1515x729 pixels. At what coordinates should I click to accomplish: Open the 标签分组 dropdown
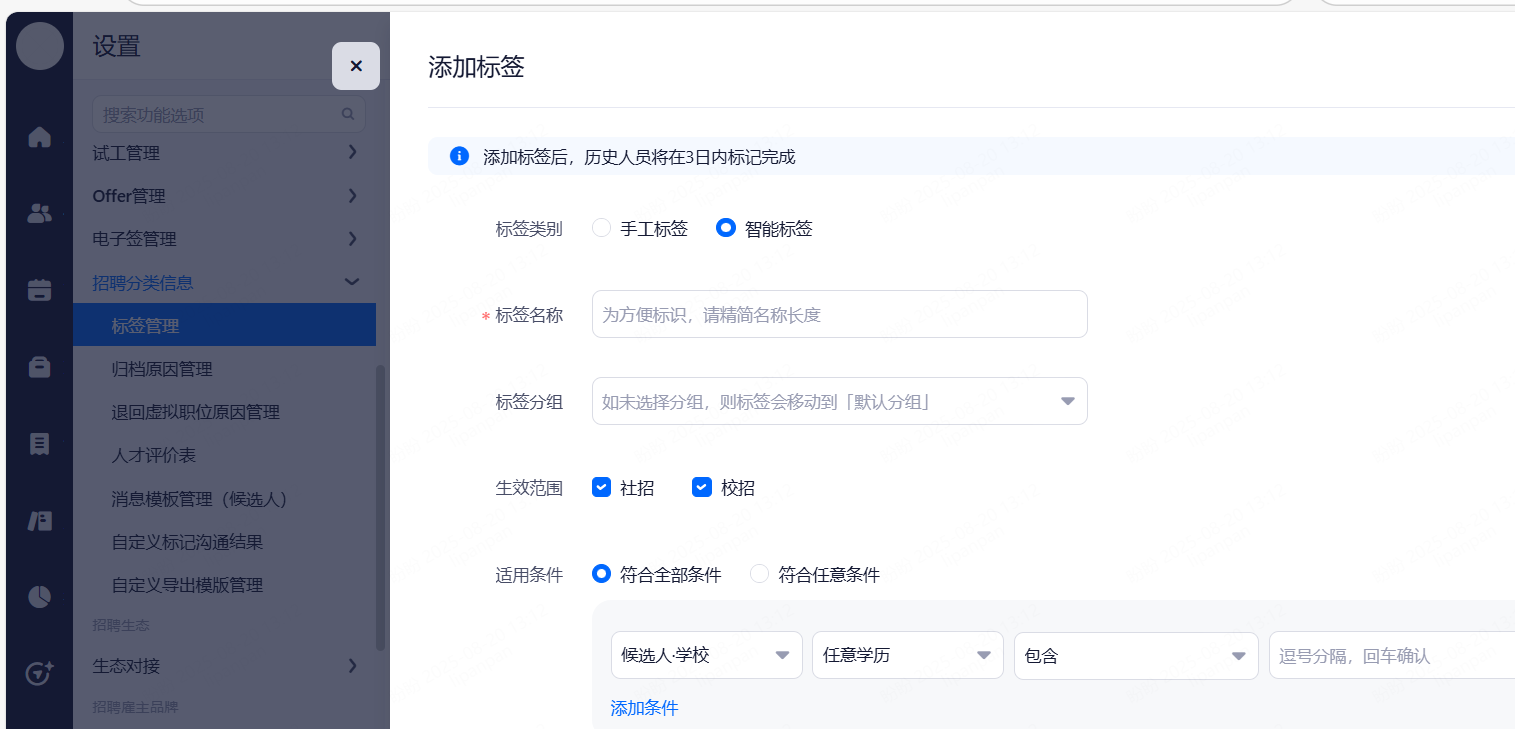click(839, 401)
